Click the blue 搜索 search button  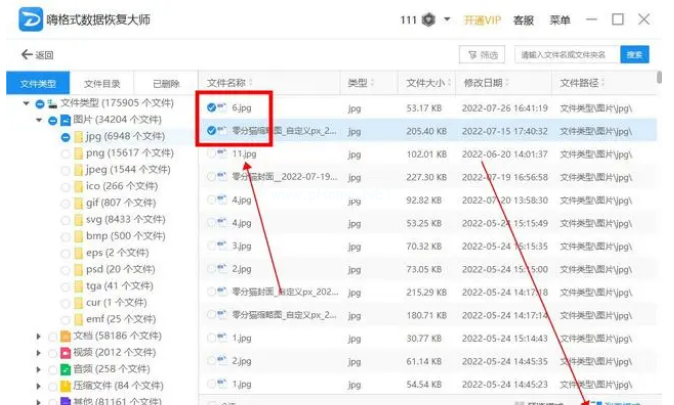point(633,55)
